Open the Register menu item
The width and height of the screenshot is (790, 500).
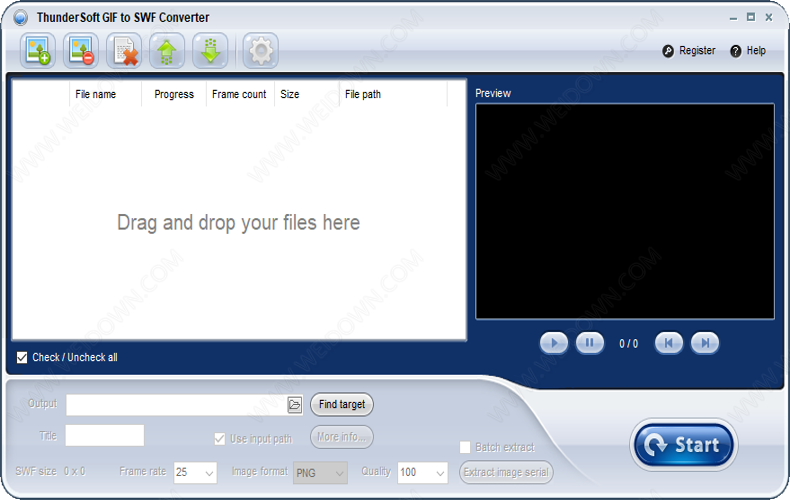click(689, 51)
